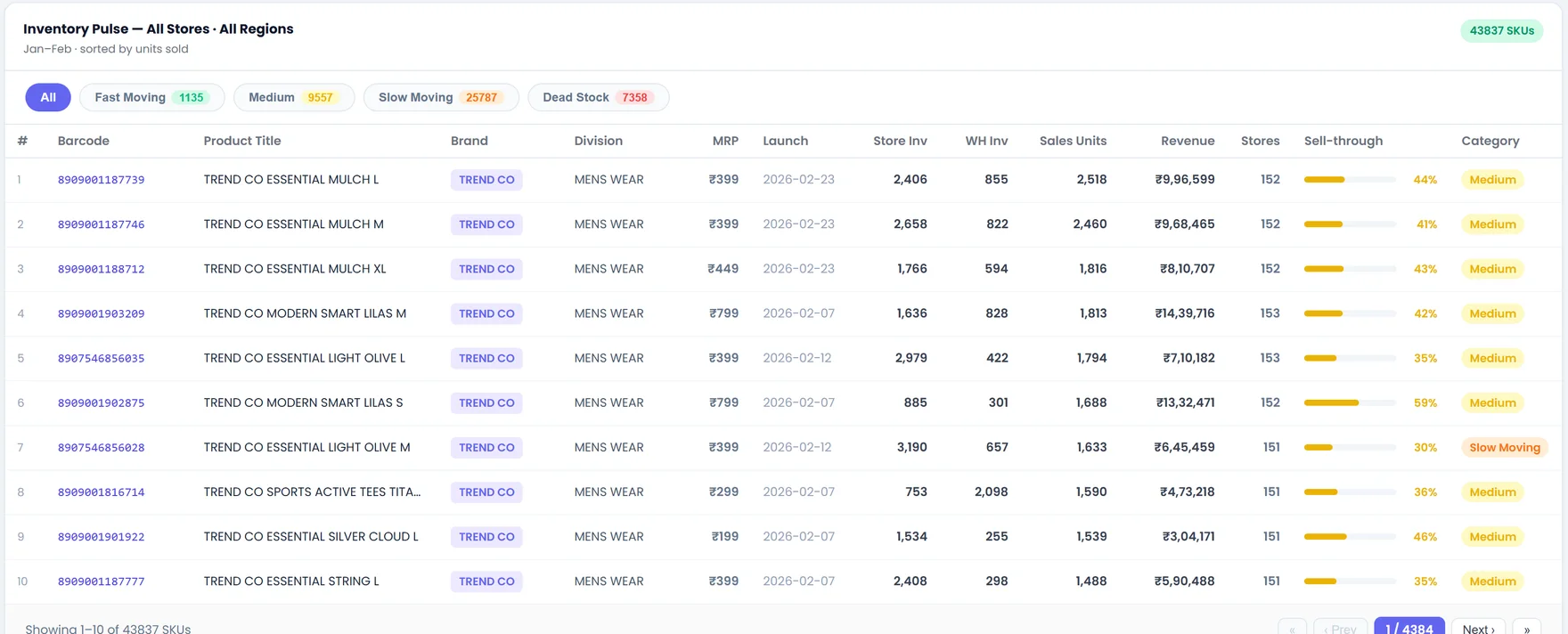Viewport: 1568px width, 634px height.
Task: Click the 43837 SKUs badge
Action: (x=1501, y=30)
